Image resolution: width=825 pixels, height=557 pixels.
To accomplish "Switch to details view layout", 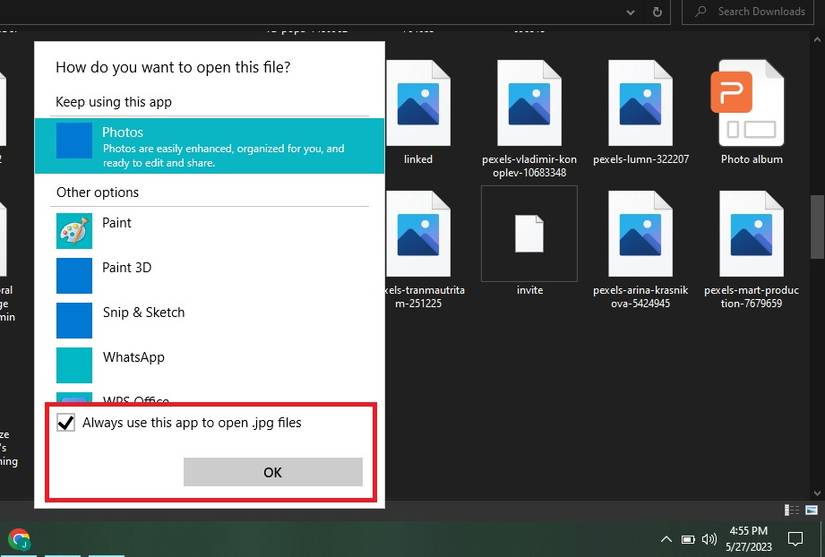I will (x=792, y=510).
